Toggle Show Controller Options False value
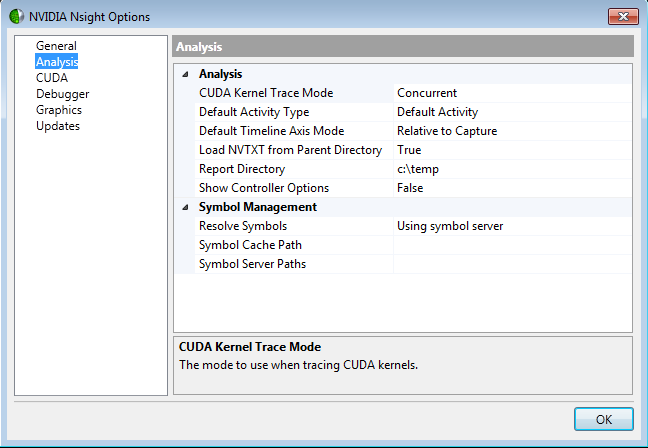This screenshot has height=448, width=648. click(x=511, y=188)
